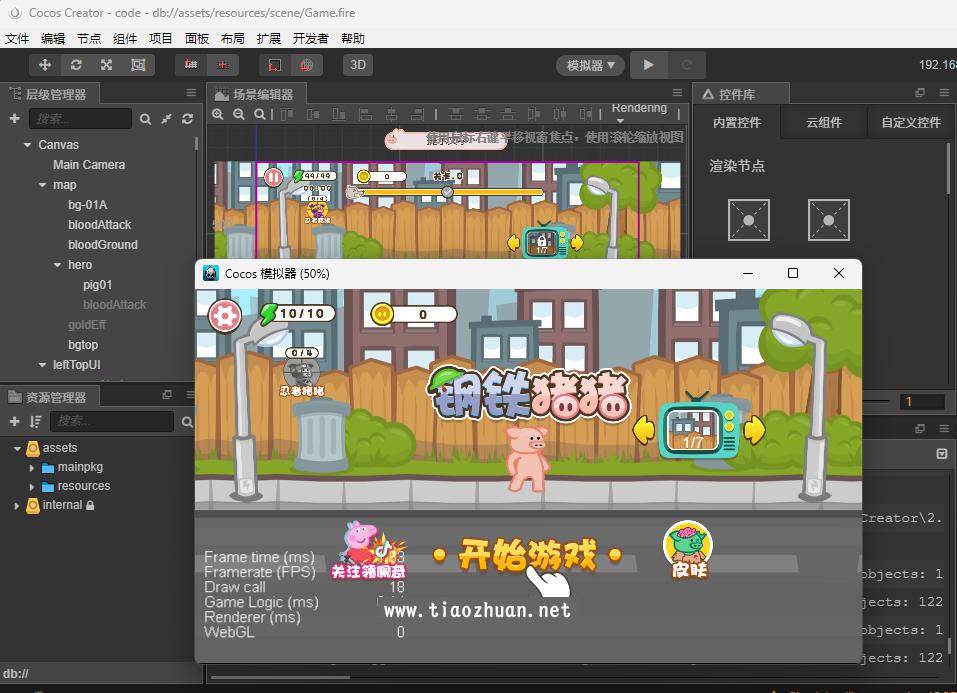Create a new asset with assets plus icon

click(15, 421)
